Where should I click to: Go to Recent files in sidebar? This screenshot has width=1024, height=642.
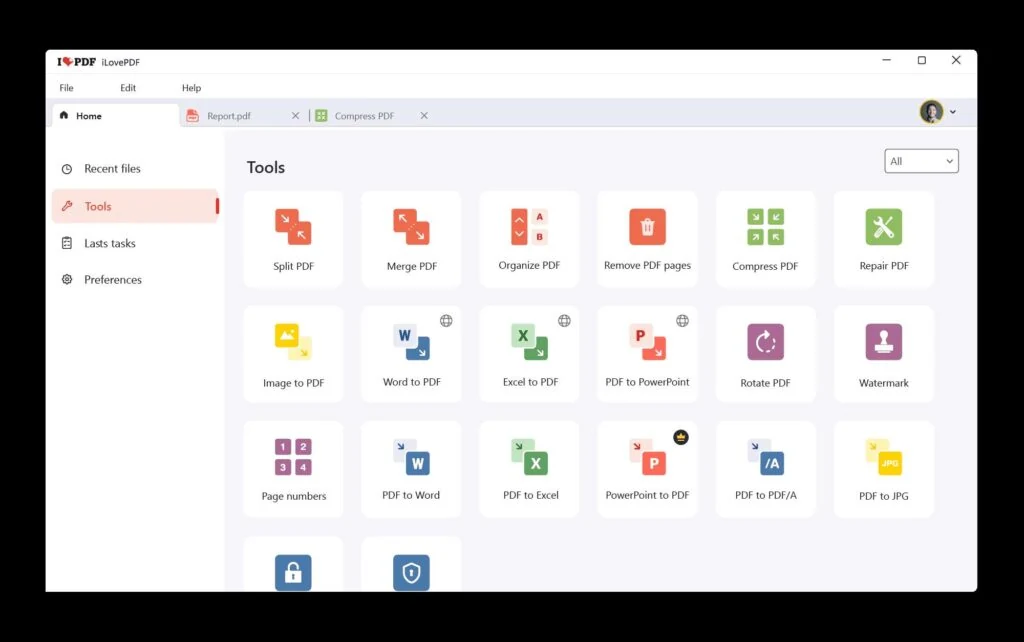tap(135, 169)
